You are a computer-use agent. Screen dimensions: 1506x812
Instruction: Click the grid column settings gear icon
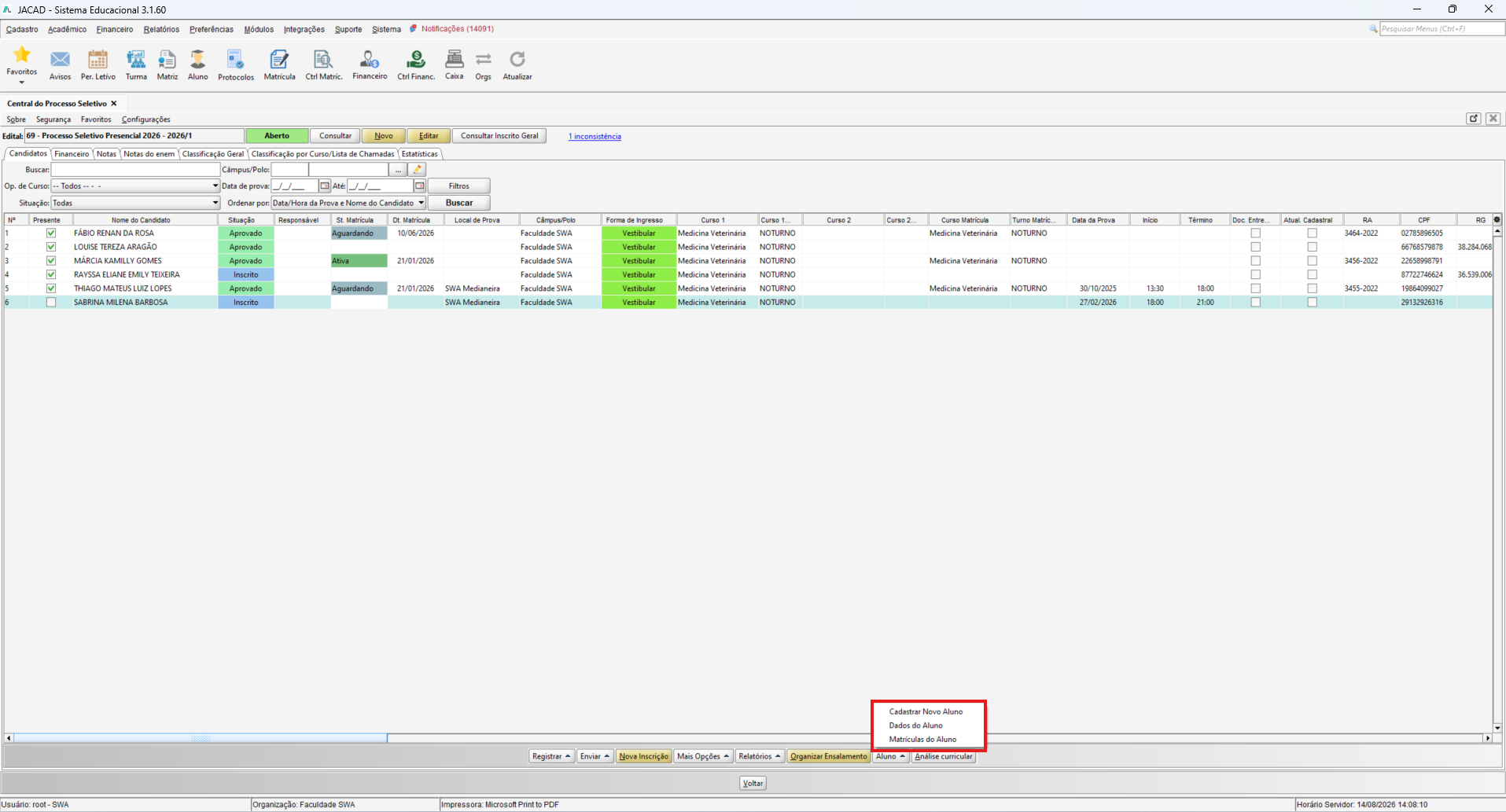pos(1497,220)
